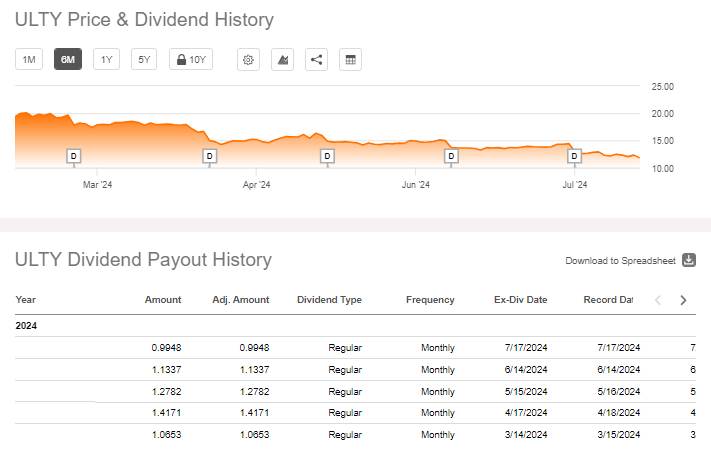Click the dividend marker in mid-March

[209, 156]
